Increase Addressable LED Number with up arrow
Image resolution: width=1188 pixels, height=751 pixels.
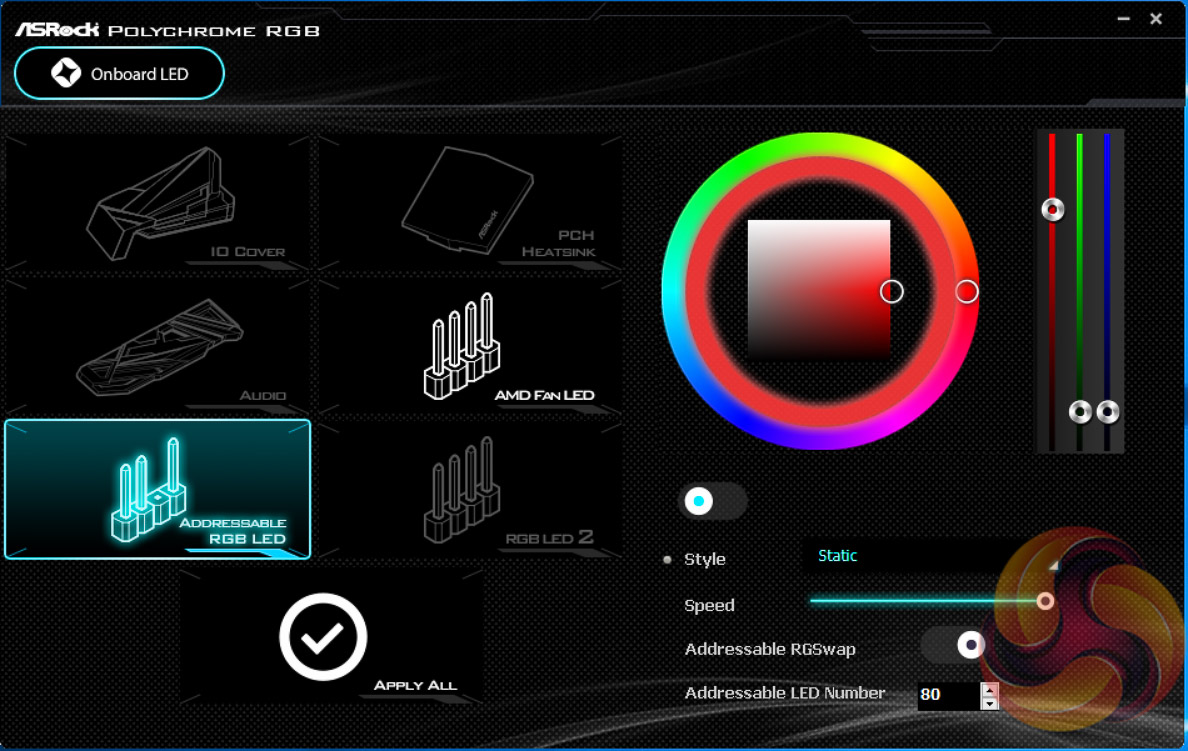(989, 689)
